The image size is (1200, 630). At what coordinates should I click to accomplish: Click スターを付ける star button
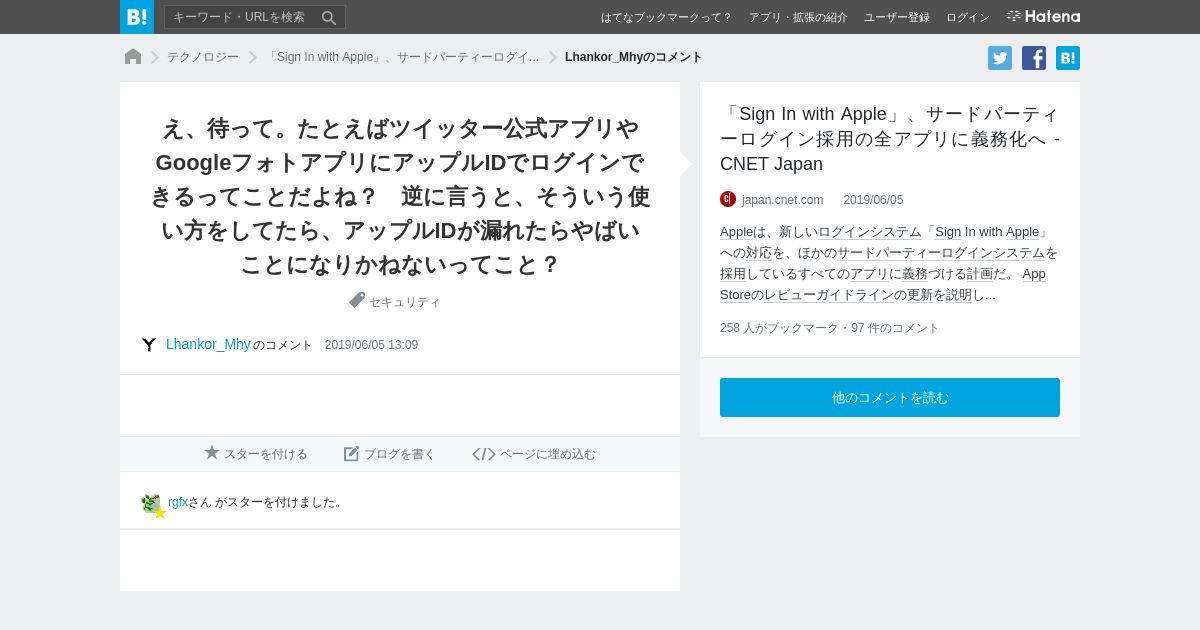point(256,454)
